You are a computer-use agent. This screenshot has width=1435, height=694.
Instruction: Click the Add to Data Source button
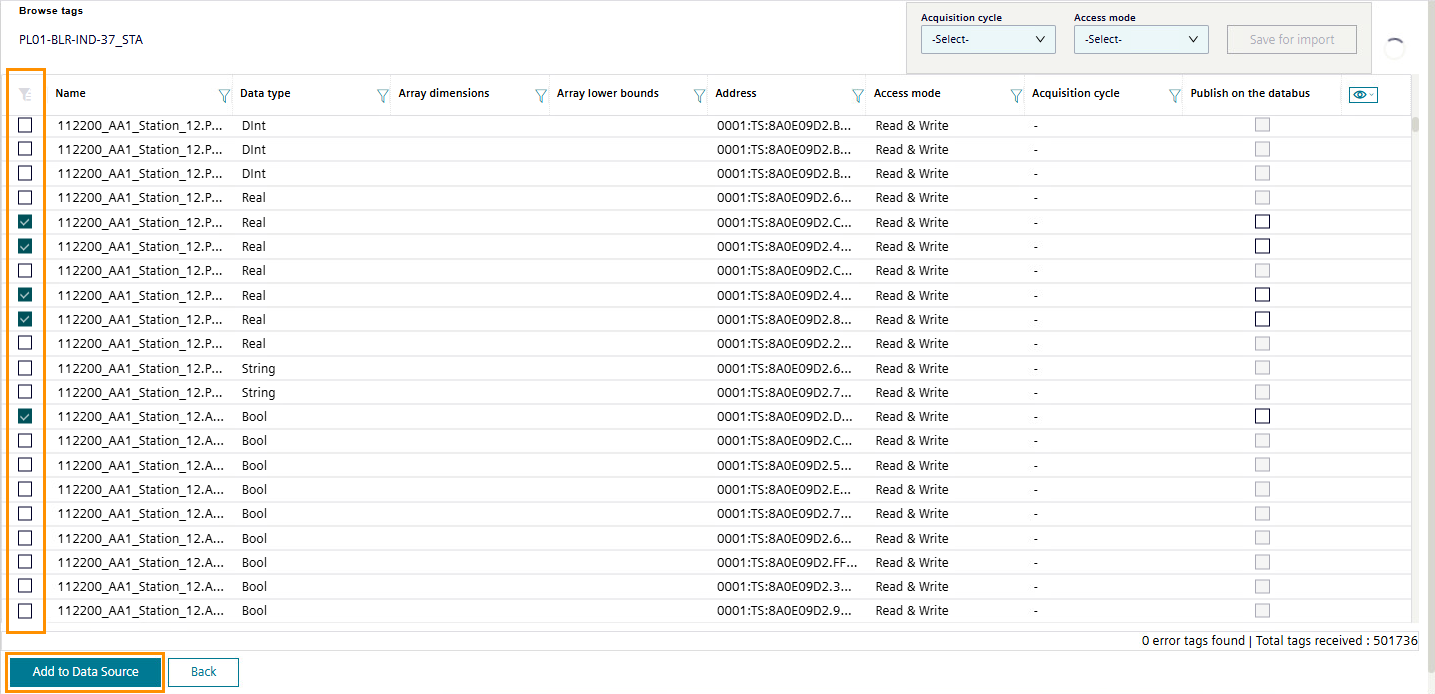[x=84, y=672]
